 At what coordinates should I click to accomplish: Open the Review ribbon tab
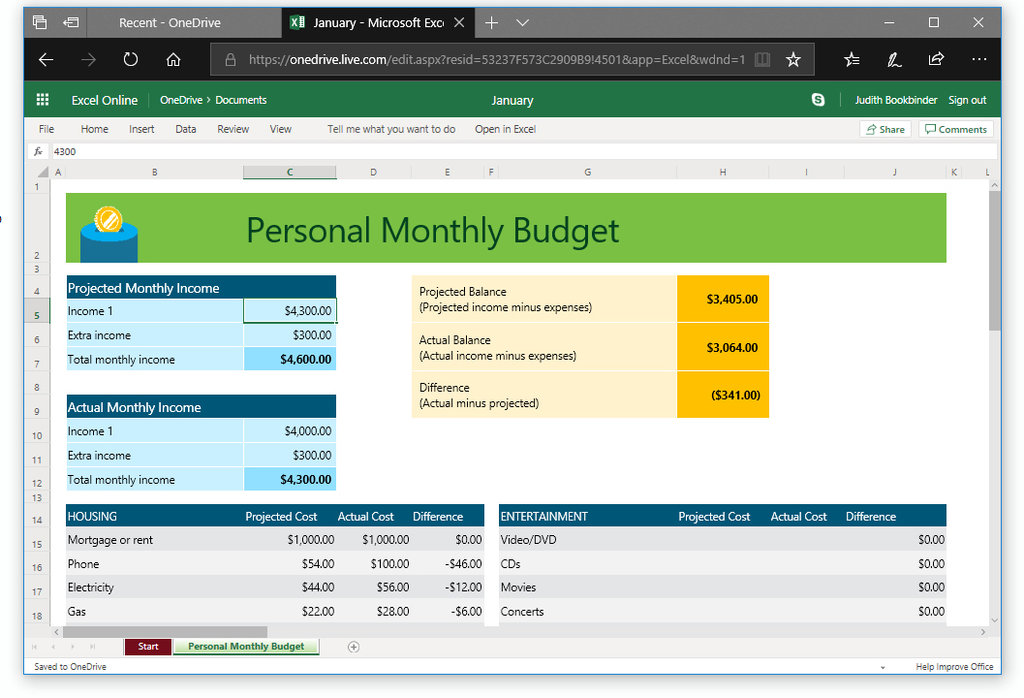(x=233, y=129)
